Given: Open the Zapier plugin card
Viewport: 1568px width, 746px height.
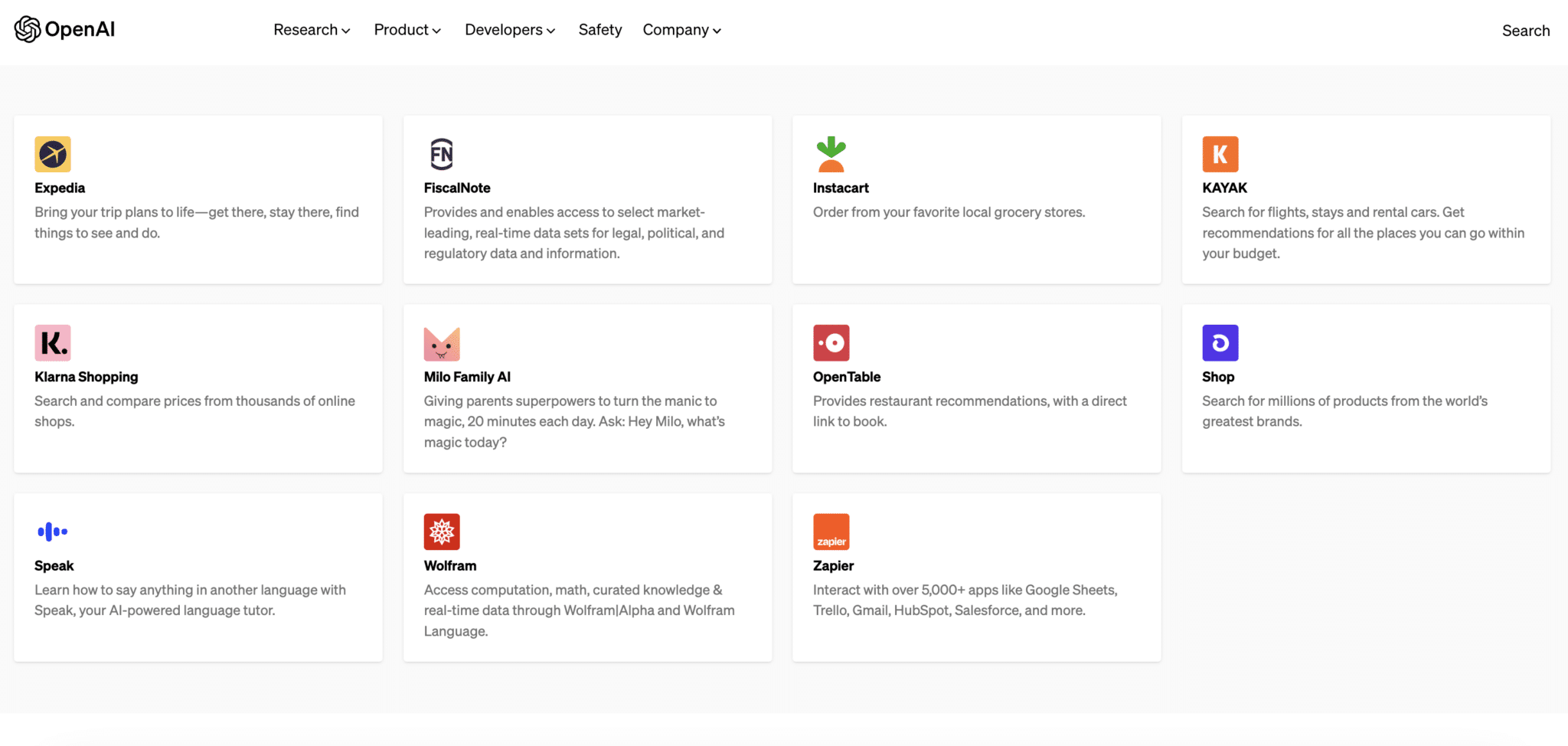Looking at the screenshot, I should point(976,577).
